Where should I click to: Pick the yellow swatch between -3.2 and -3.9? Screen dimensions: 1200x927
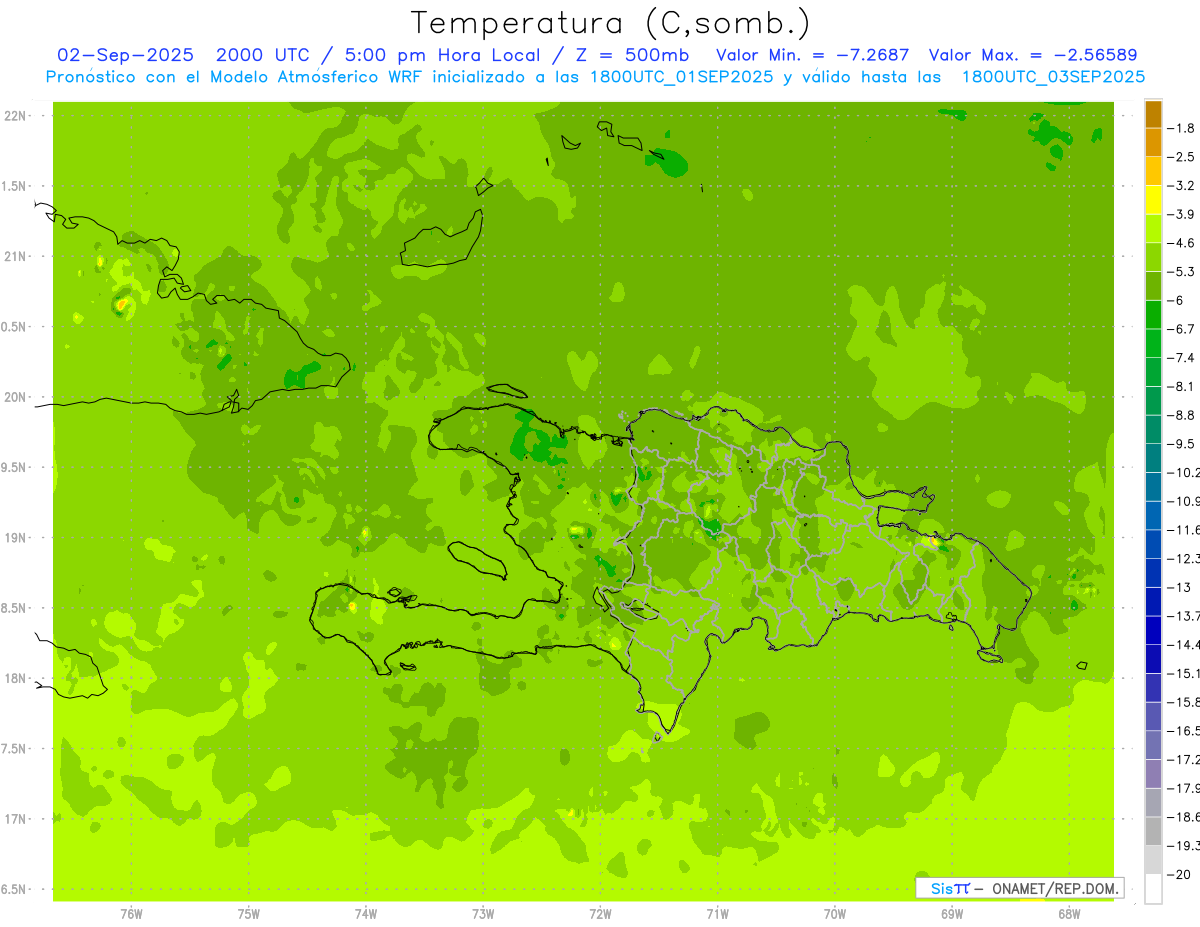click(1153, 200)
